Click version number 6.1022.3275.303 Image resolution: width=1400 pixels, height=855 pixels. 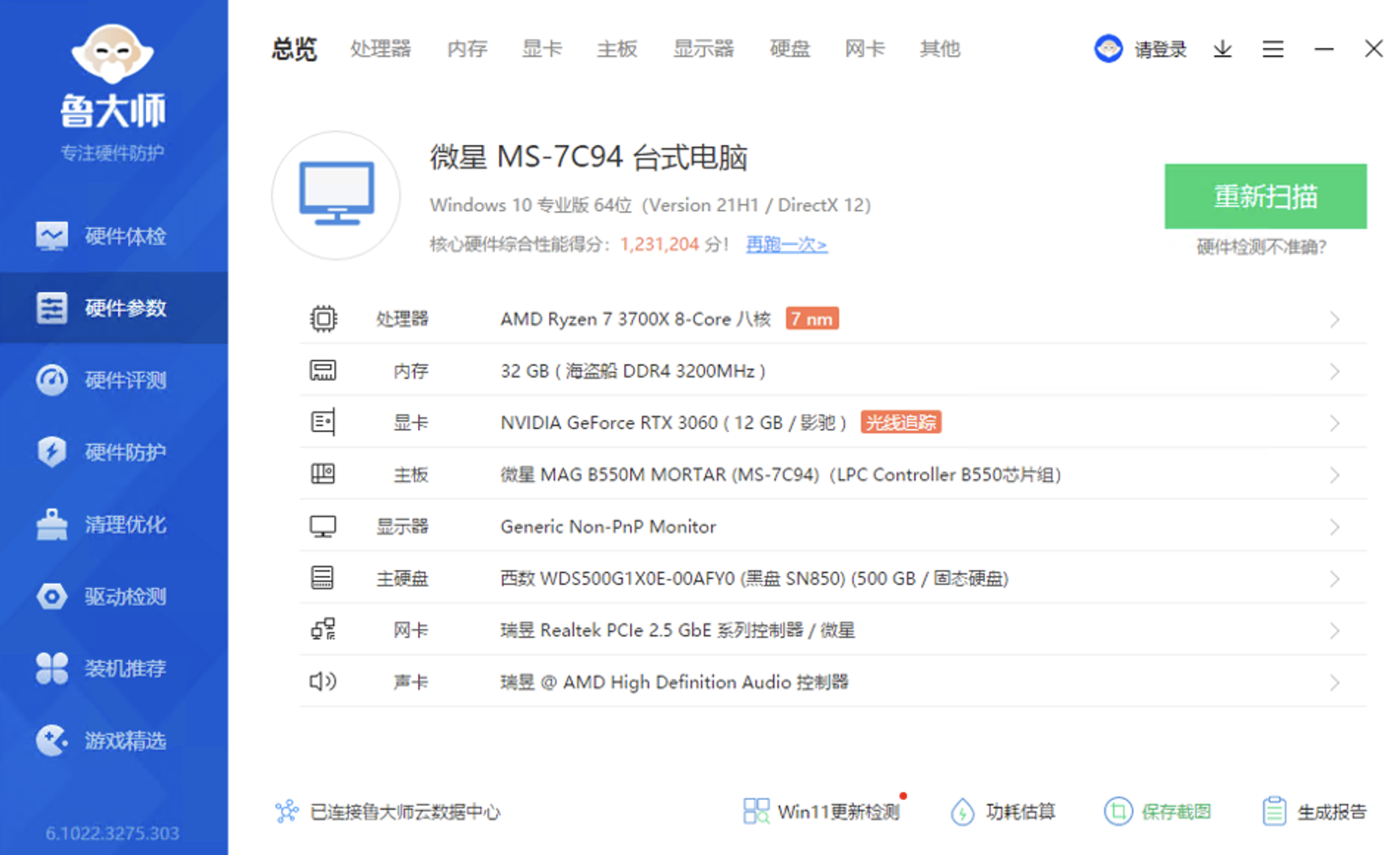(x=113, y=833)
